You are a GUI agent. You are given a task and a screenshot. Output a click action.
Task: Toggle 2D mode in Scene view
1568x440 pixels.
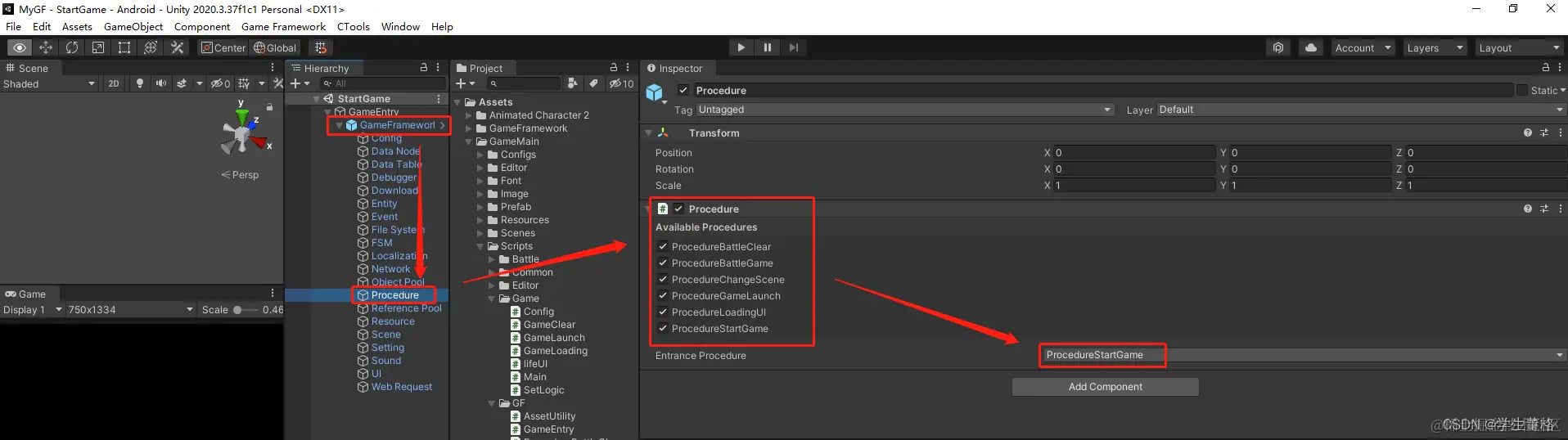(x=114, y=83)
